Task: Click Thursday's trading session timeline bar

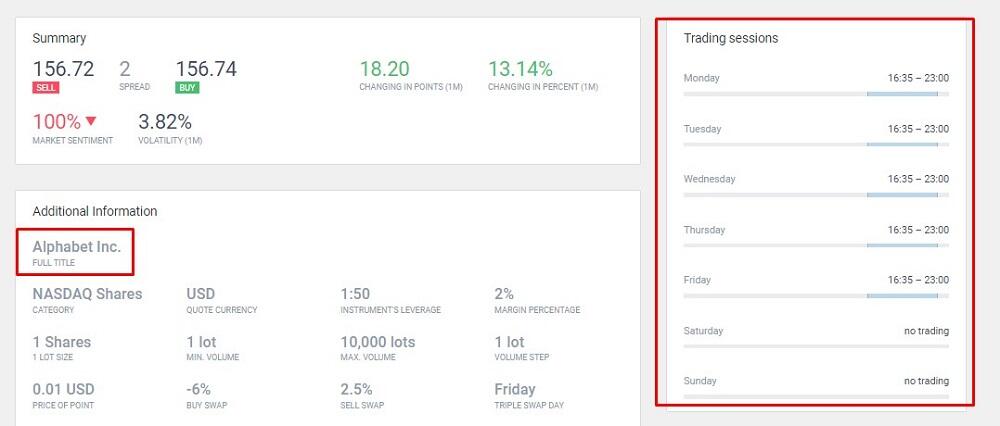Action: [815, 246]
